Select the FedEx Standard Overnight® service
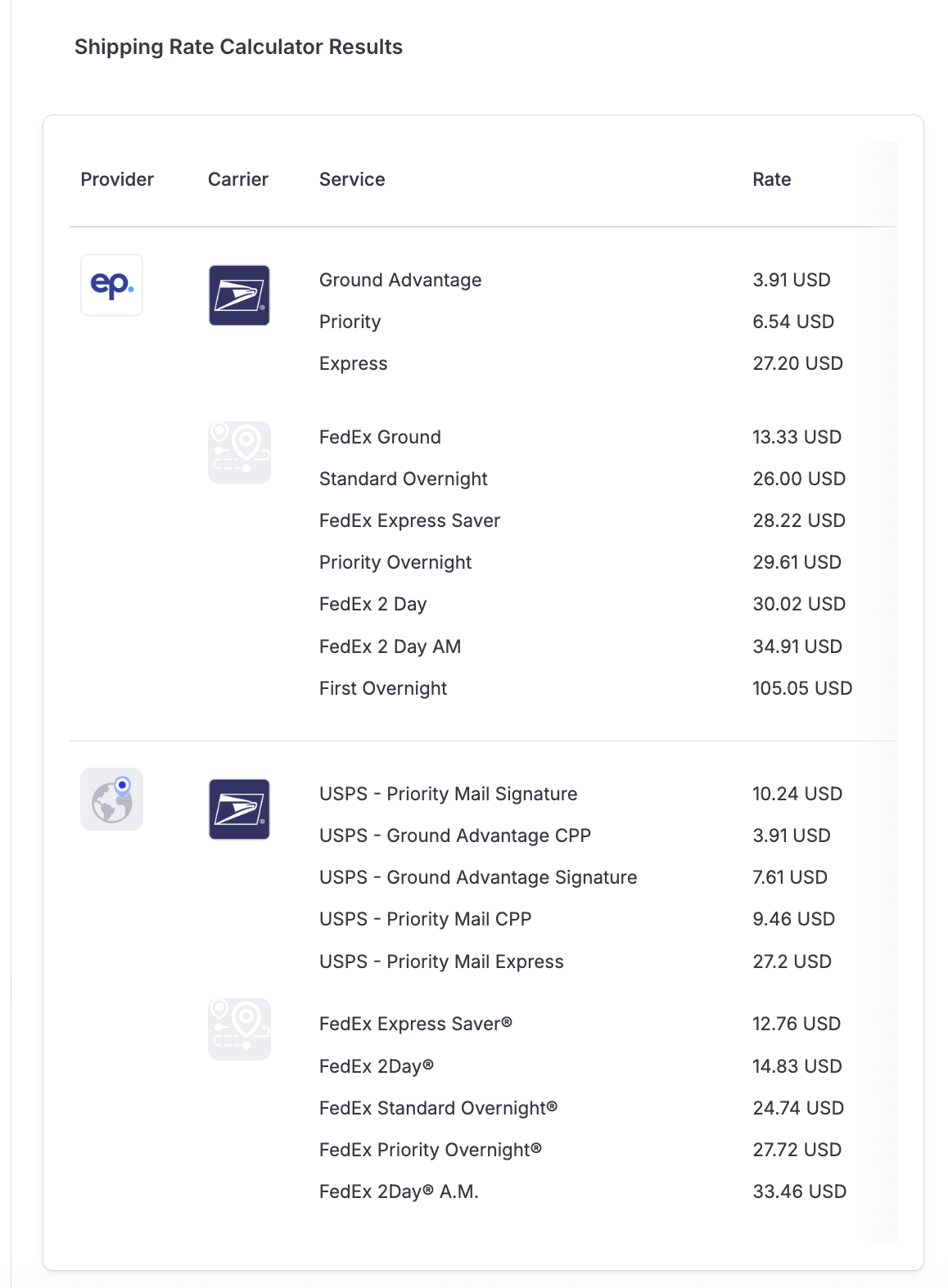 [439, 1108]
